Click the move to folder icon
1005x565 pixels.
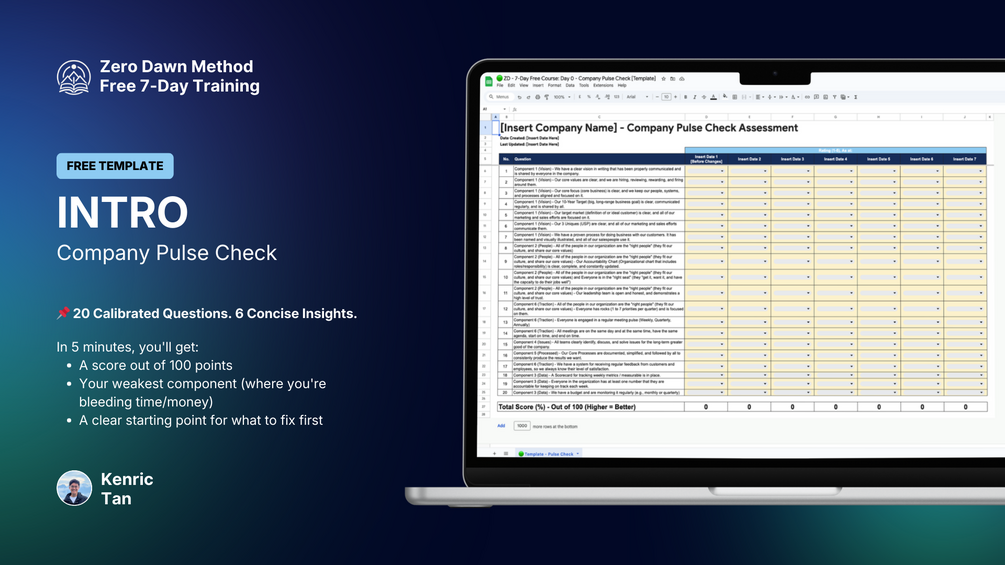click(672, 79)
